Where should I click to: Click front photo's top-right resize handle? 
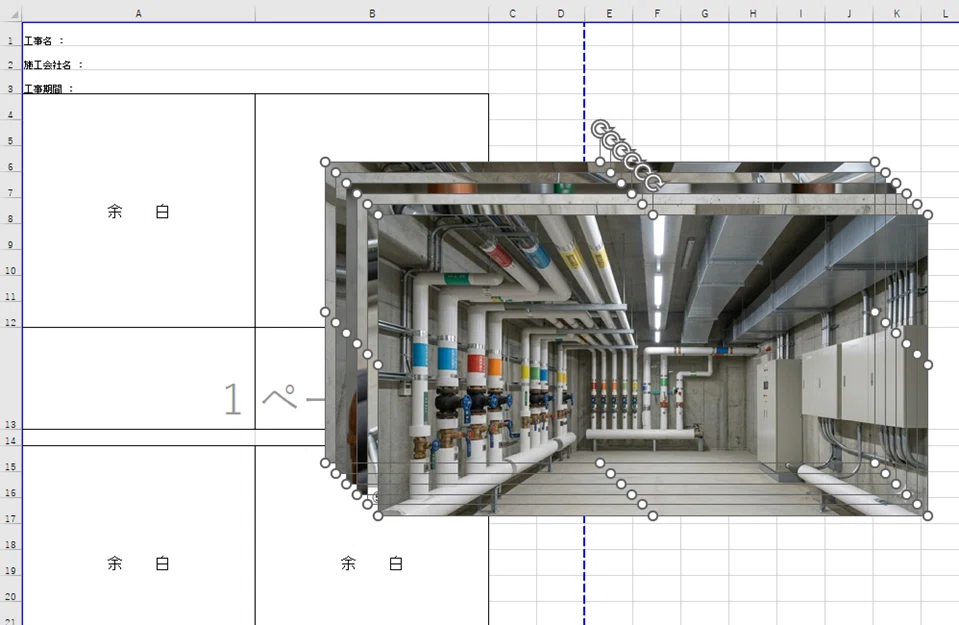[x=928, y=215]
